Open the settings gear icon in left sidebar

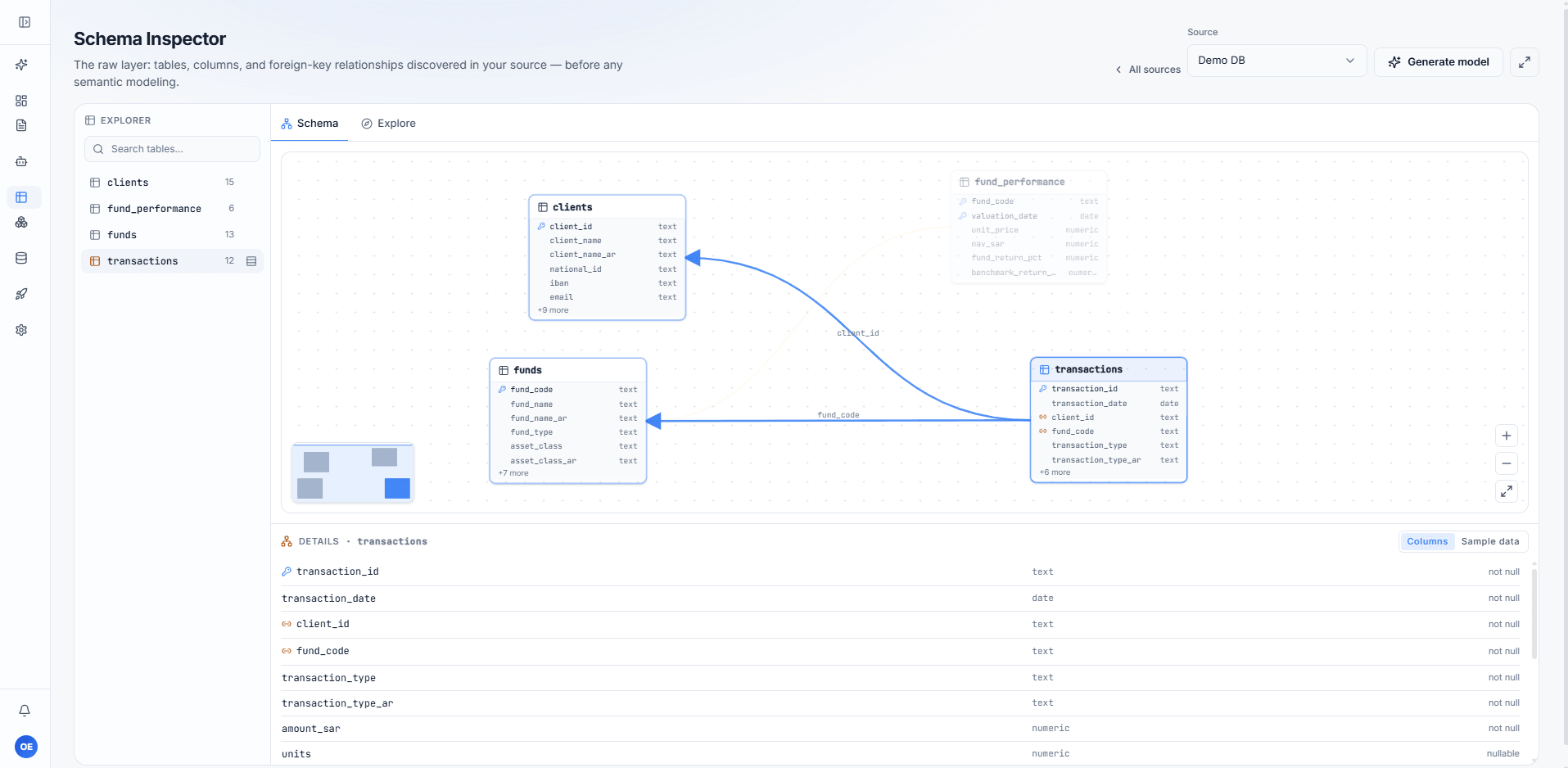point(21,330)
